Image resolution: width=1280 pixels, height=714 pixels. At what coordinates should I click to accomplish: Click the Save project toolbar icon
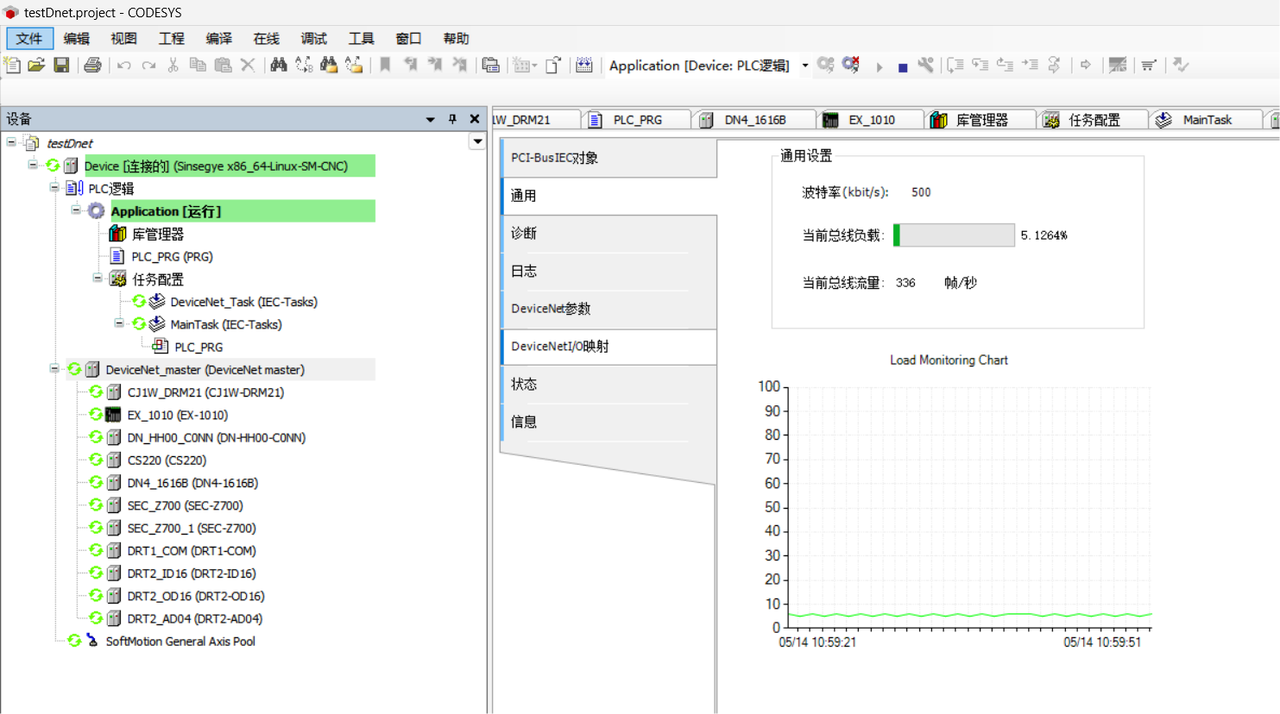tap(61, 65)
